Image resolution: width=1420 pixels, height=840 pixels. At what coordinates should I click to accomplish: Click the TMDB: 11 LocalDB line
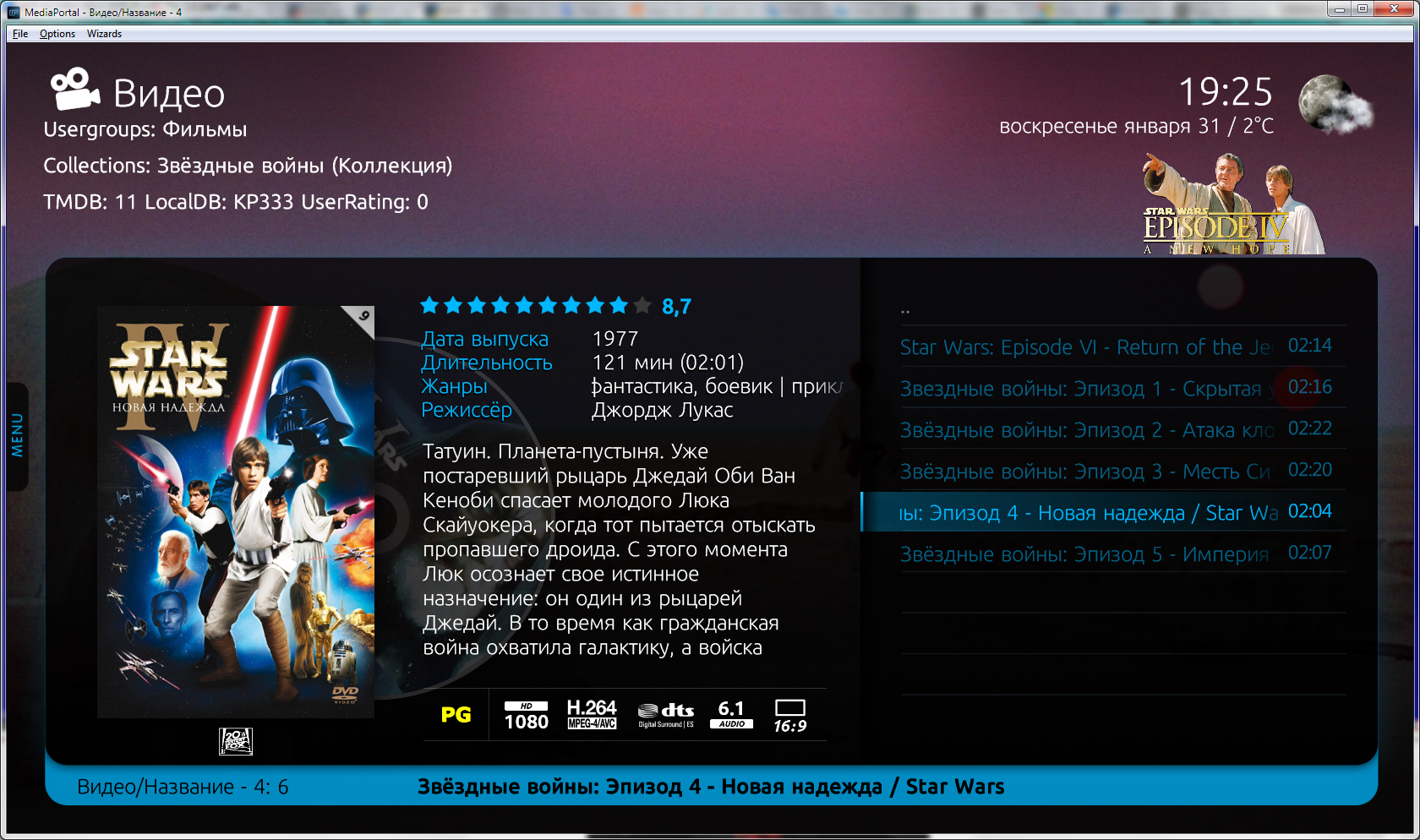pyautogui.click(x=236, y=202)
